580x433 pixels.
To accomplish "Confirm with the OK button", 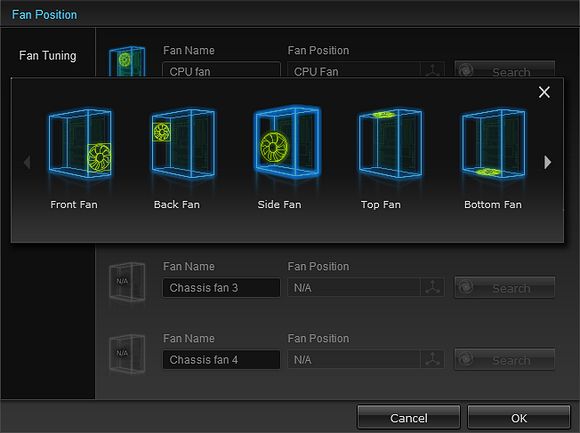I will (519, 418).
